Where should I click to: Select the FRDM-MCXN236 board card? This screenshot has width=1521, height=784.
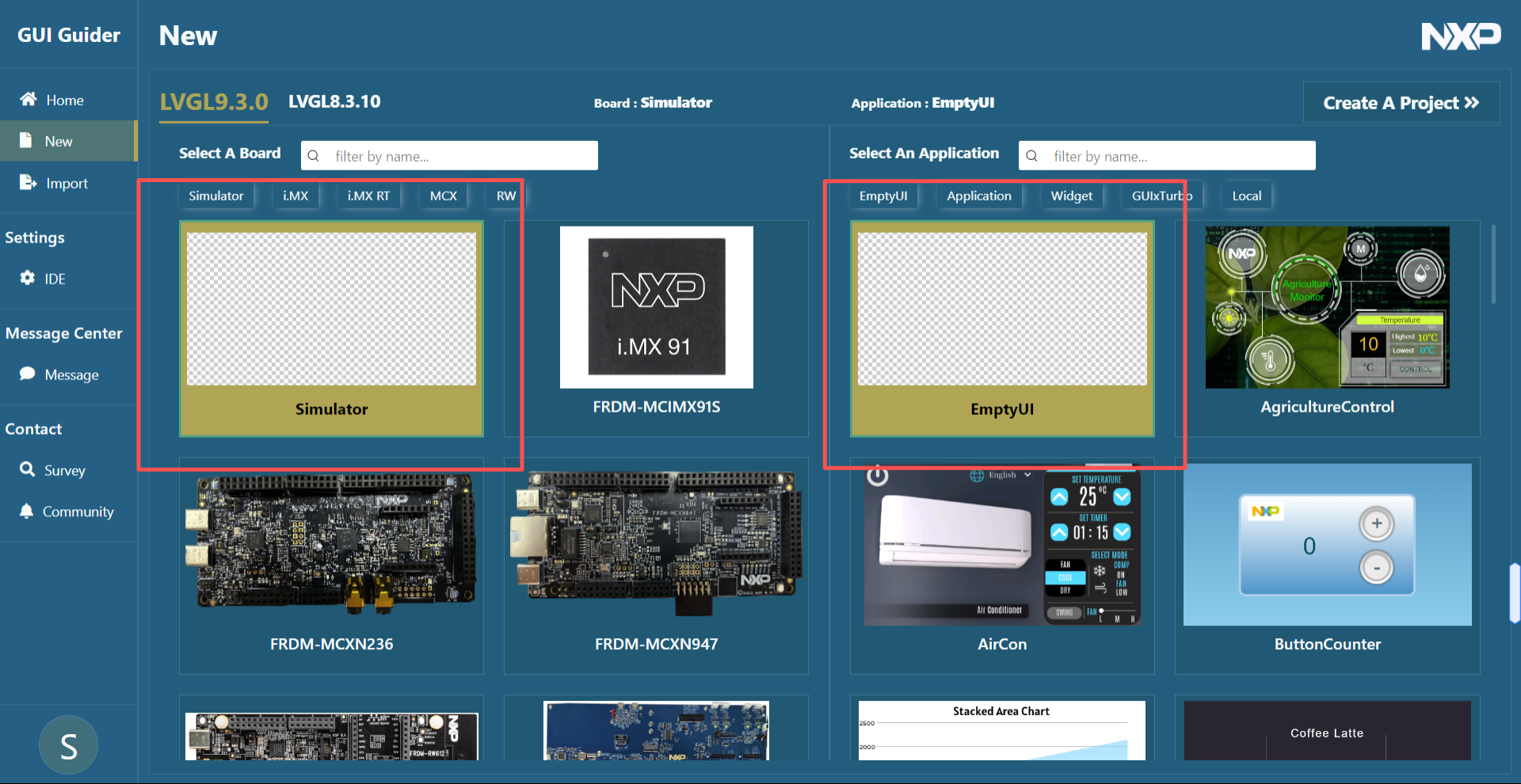click(x=331, y=566)
